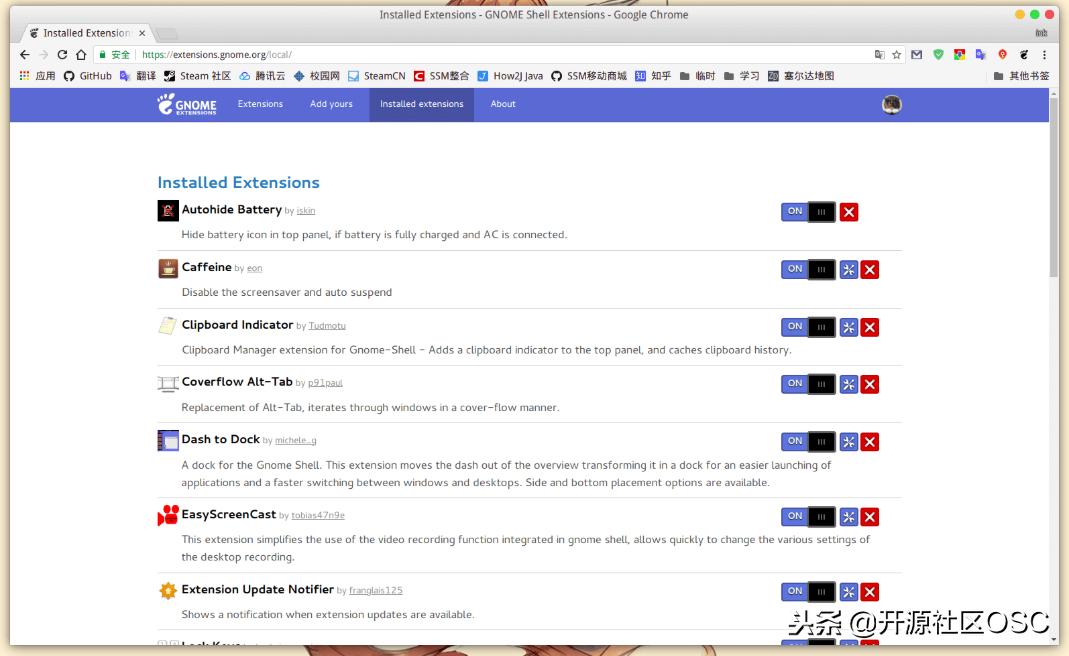The image size is (1069, 656).
Task: Open author iskin profile link
Action: [x=305, y=211]
